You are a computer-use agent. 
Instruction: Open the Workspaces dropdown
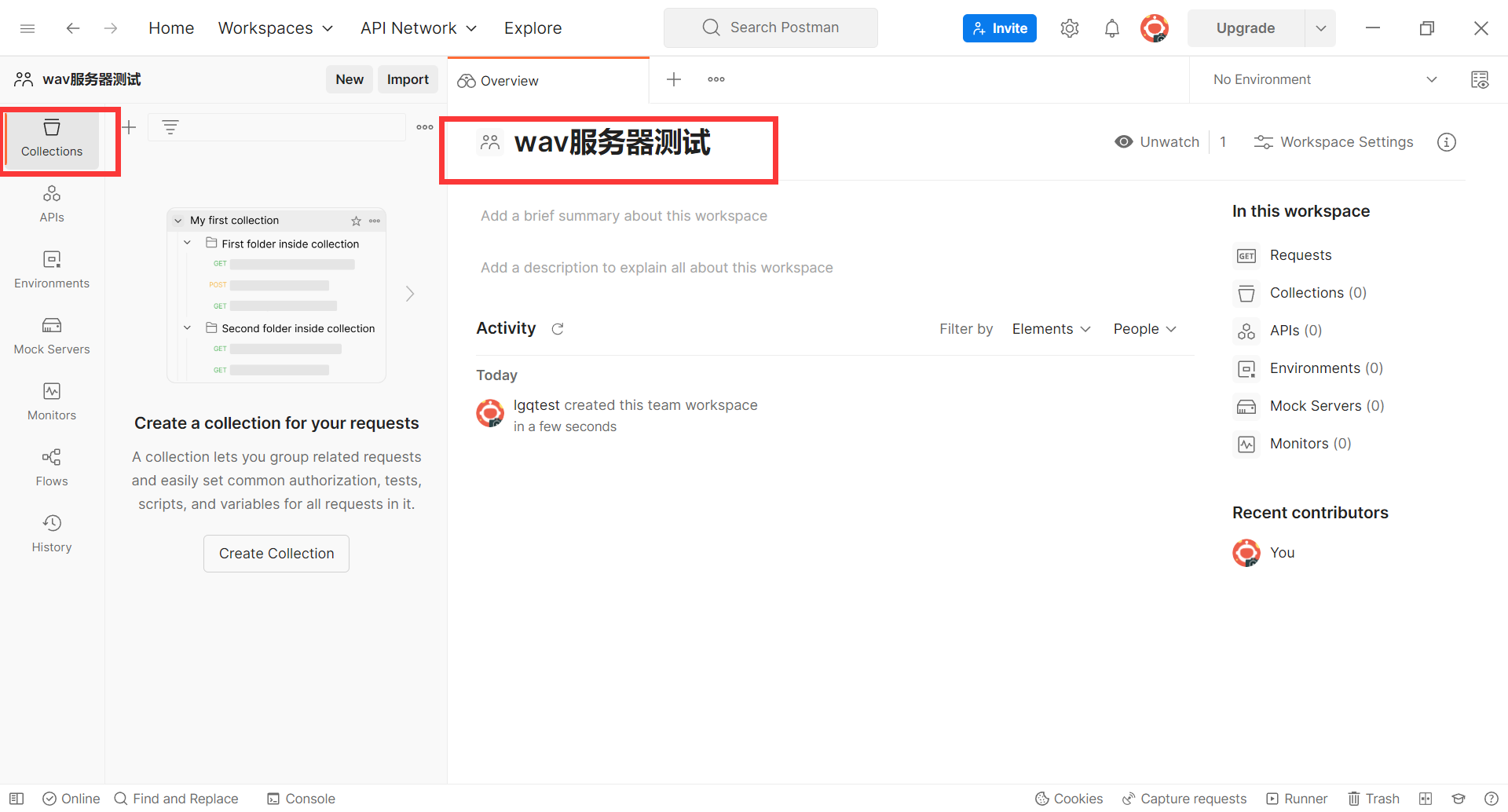[276, 28]
